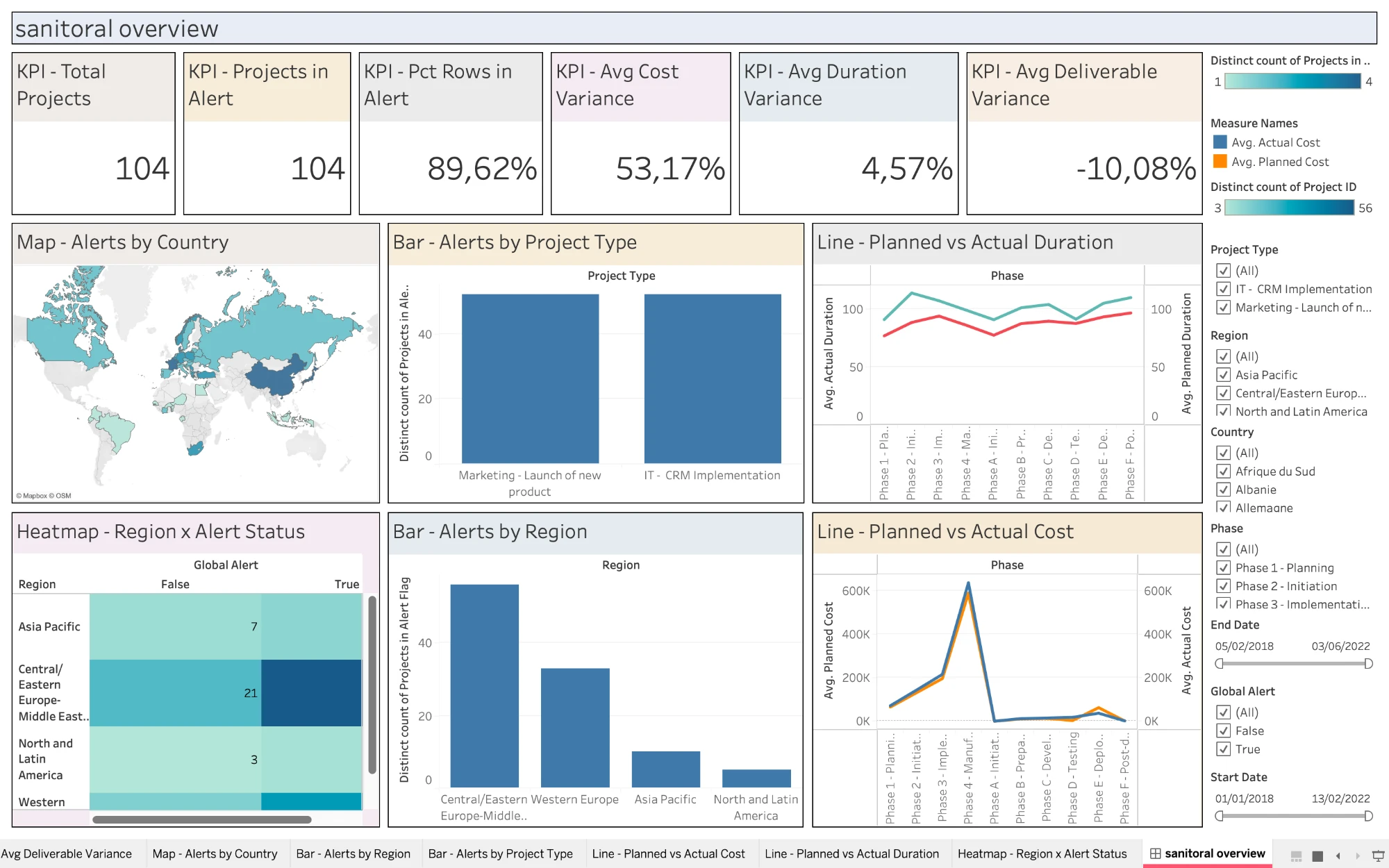Uncheck Phase 1 - Planning filter
Screen dimensions: 1389x868
[x=1224, y=568]
